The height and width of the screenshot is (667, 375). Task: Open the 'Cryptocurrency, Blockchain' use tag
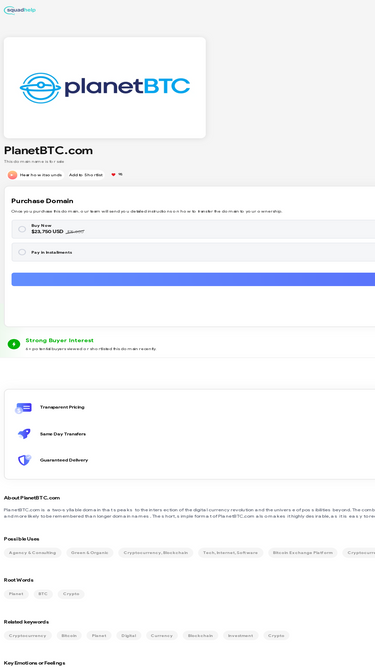pyautogui.click(x=156, y=553)
